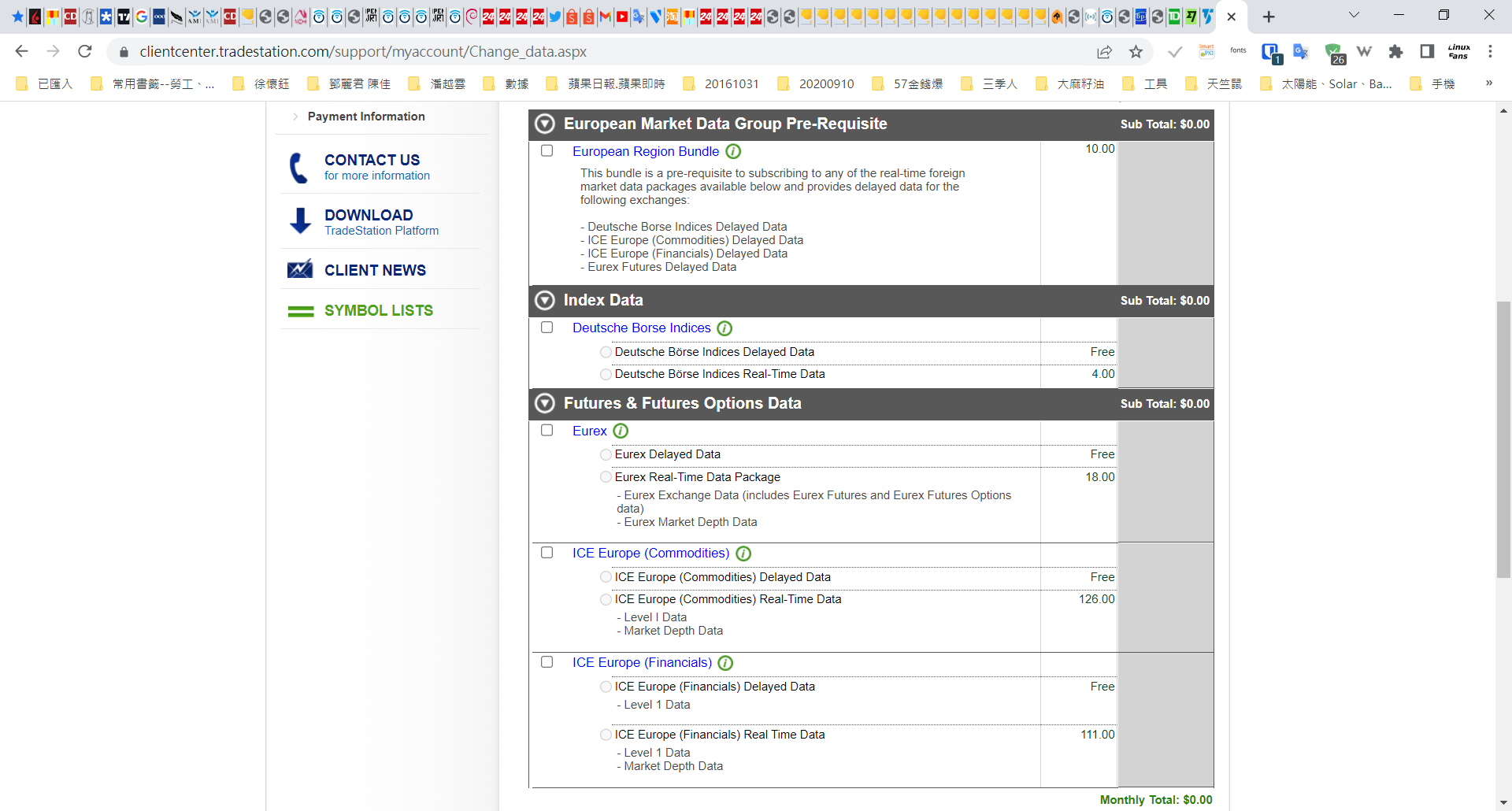Screen dimensions: 1512x811
Task: Collapse European Market Data Group Pre-Requisite section
Action: [545, 124]
